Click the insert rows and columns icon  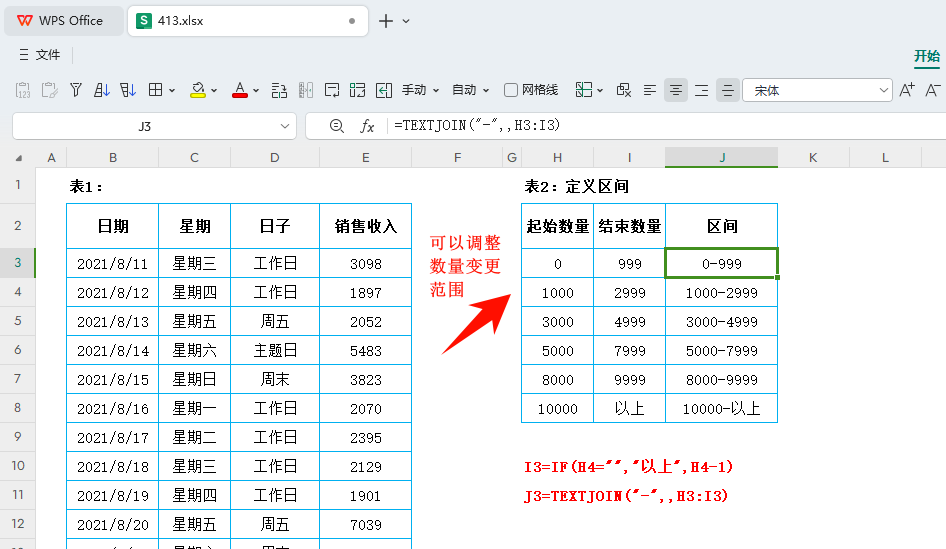[x=279, y=90]
